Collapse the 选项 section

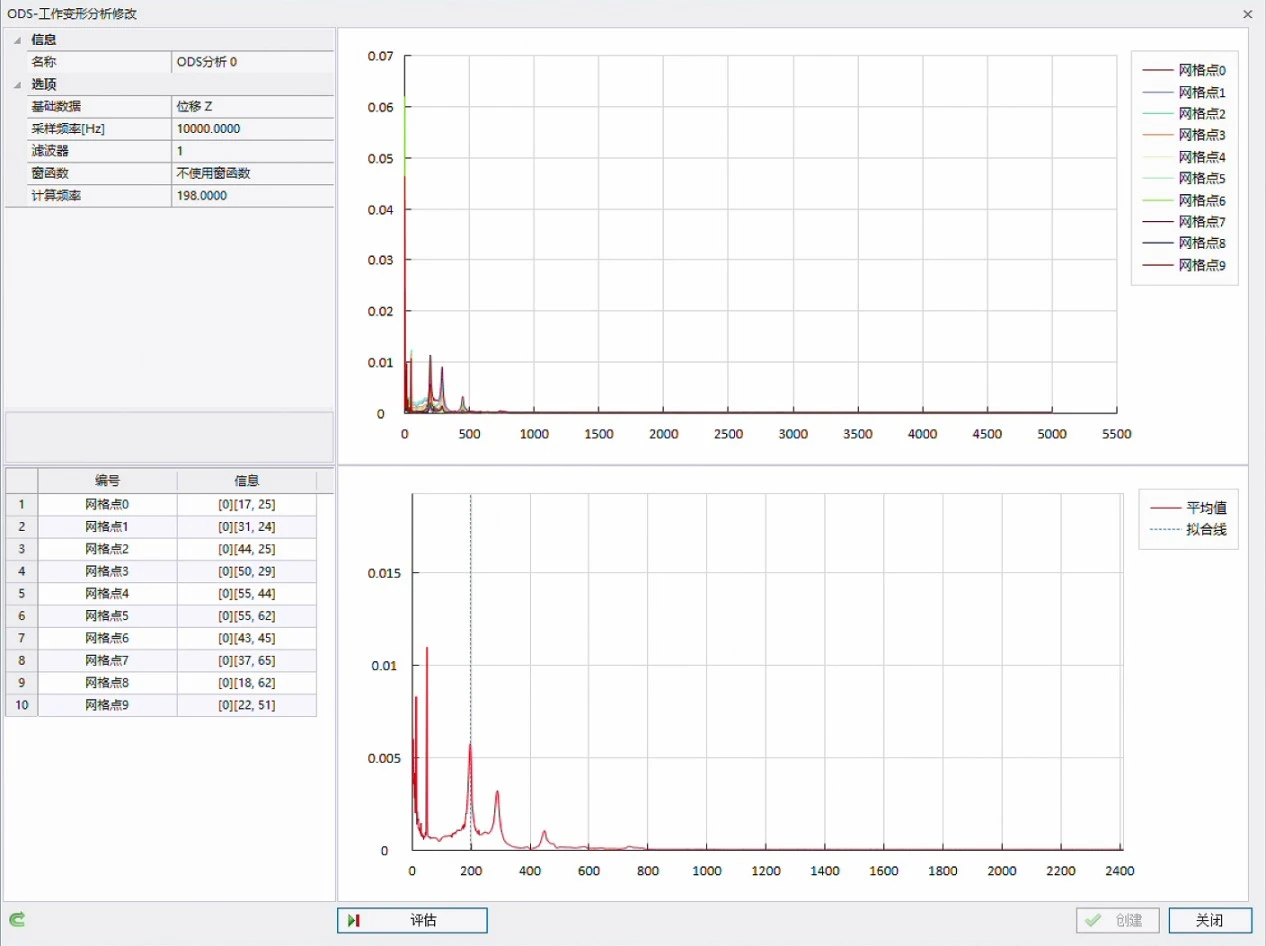pyautogui.click(x=17, y=85)
